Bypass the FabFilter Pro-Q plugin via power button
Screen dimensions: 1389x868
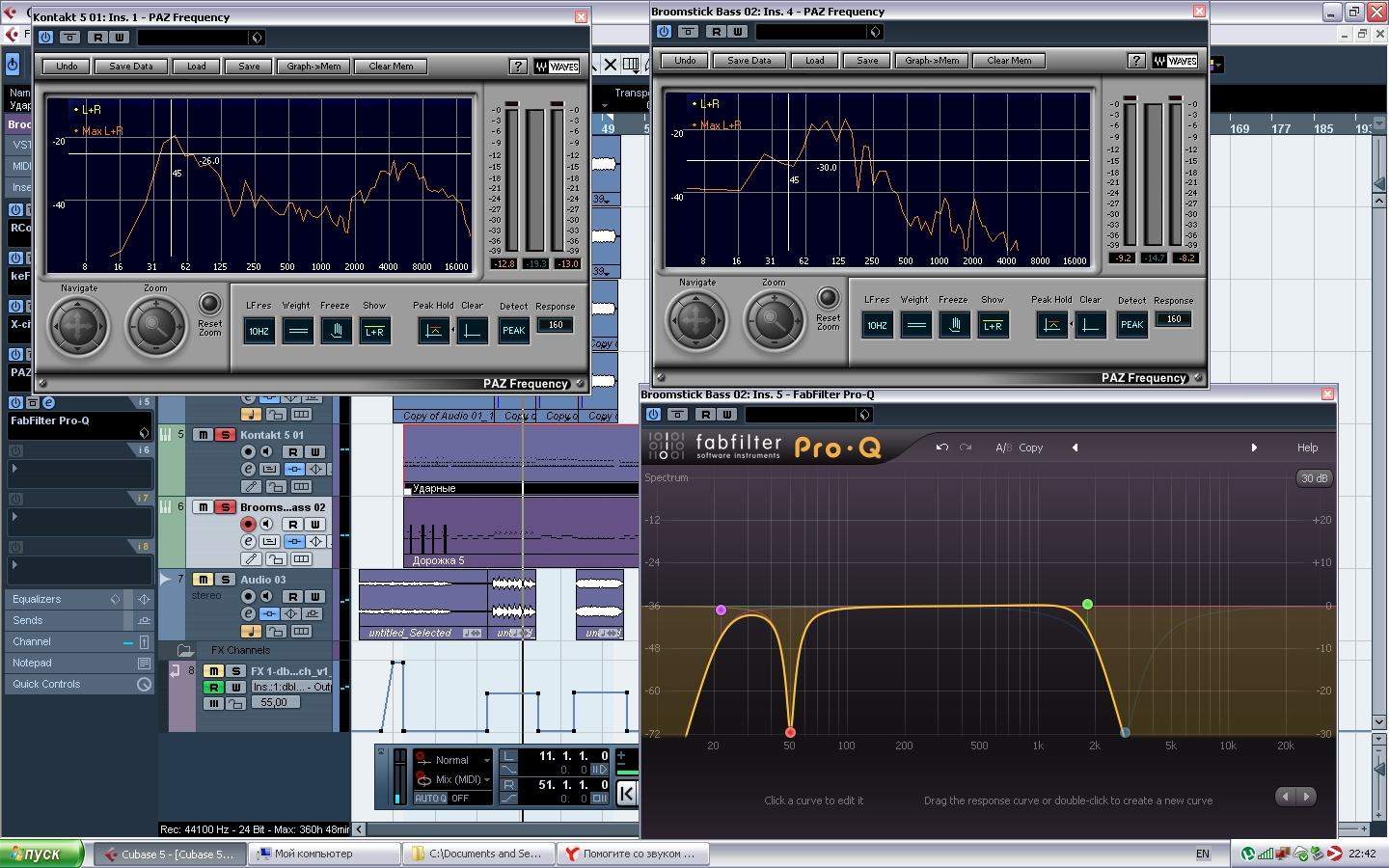[653, 415]
